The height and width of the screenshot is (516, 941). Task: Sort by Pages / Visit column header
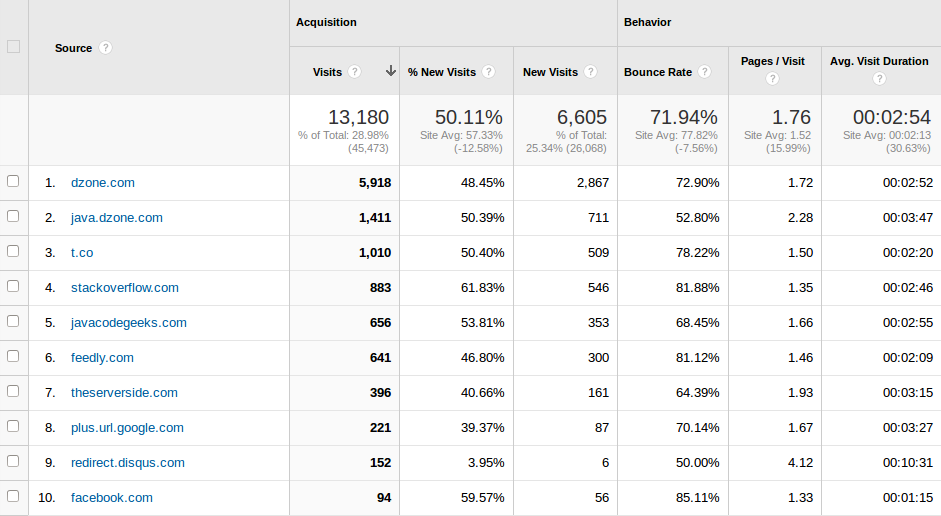click(x=773, y=61)
